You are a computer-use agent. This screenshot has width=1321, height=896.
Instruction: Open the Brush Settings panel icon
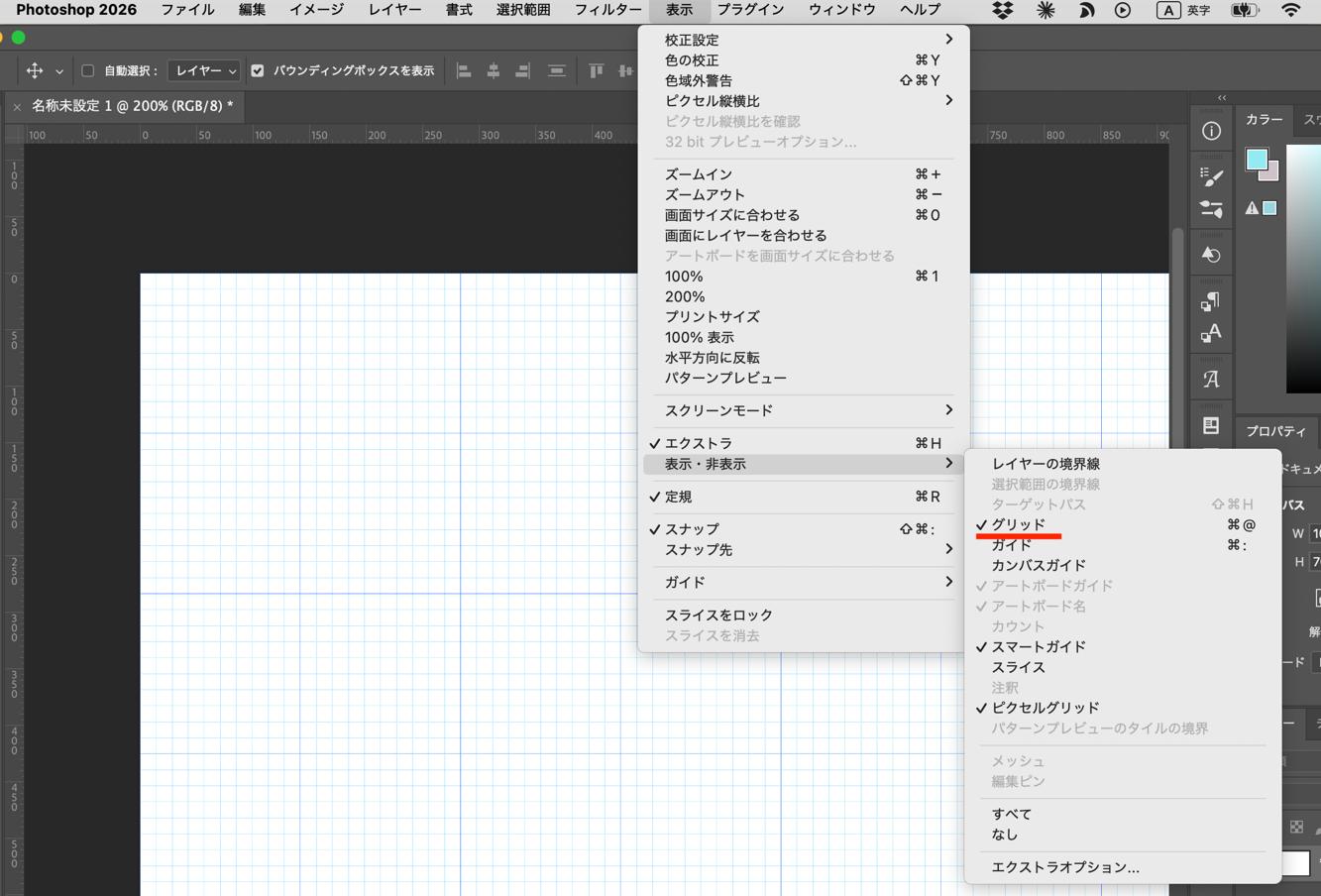click(1211, 209)
